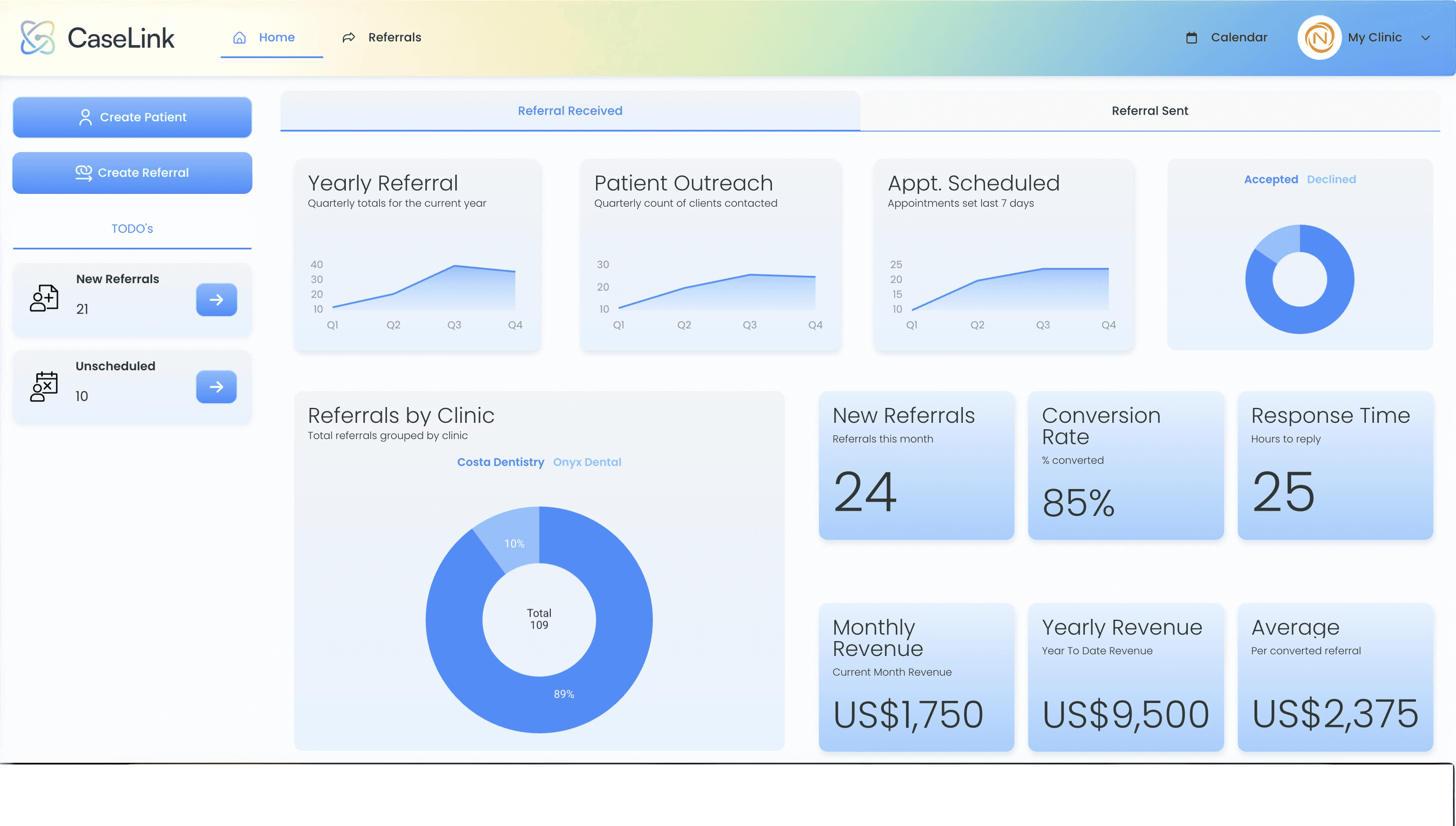The height and width of the screenshot is (826, 1456).
Task: Click the Unscheduled count '10'
Action: pyautogui.click(x=82, y=396)
